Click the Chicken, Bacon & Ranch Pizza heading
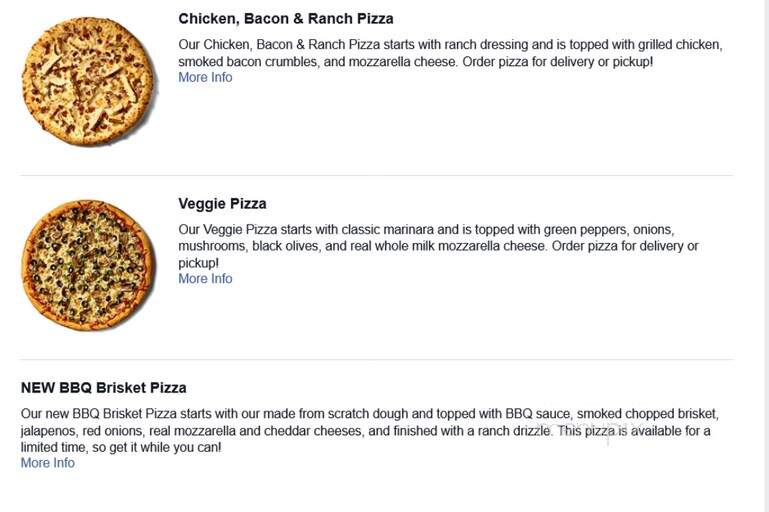This screenshot has width=769, height=512. point(286,19)
